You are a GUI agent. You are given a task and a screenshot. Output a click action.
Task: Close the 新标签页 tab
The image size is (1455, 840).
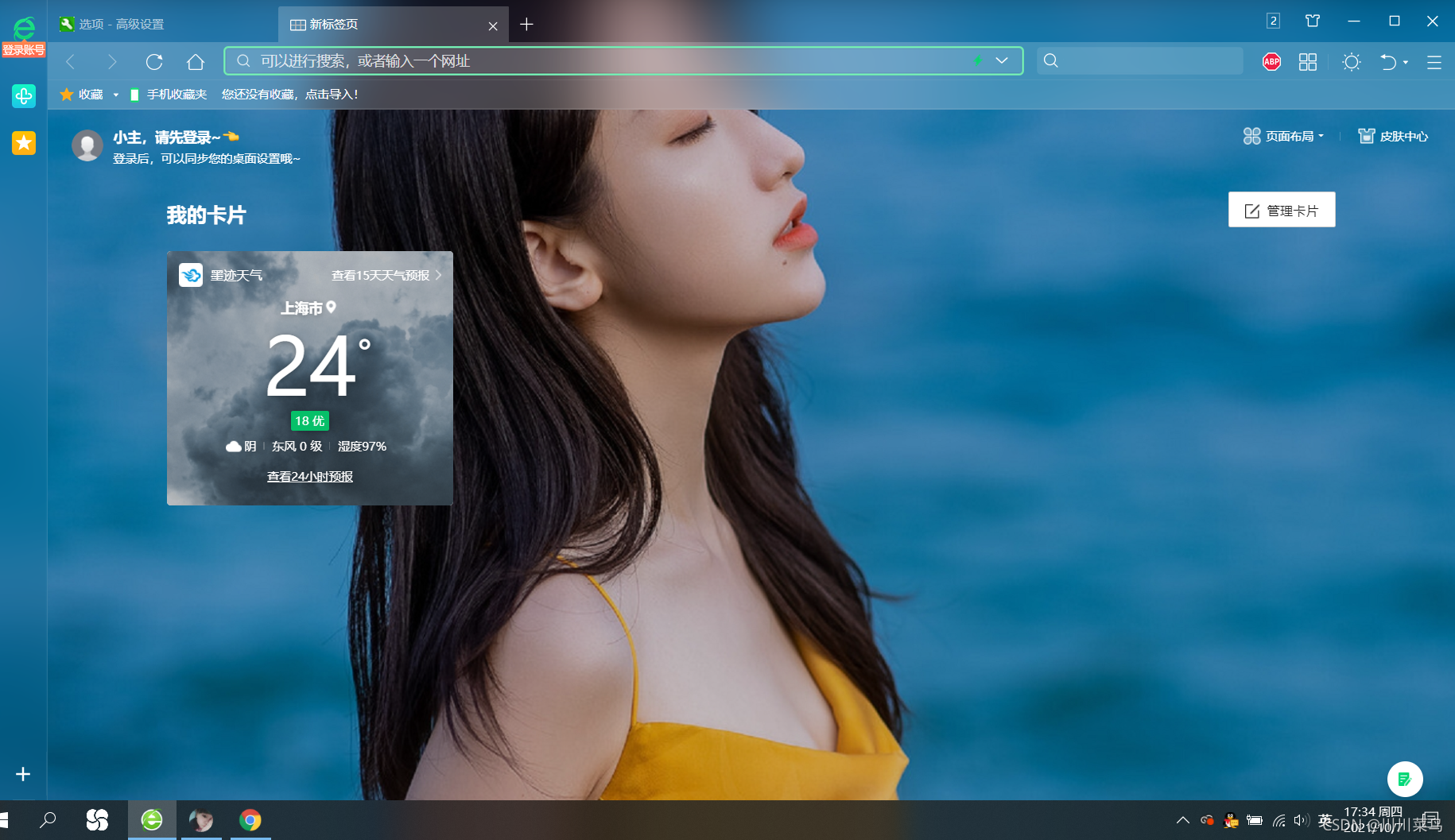tap(493, 25)
